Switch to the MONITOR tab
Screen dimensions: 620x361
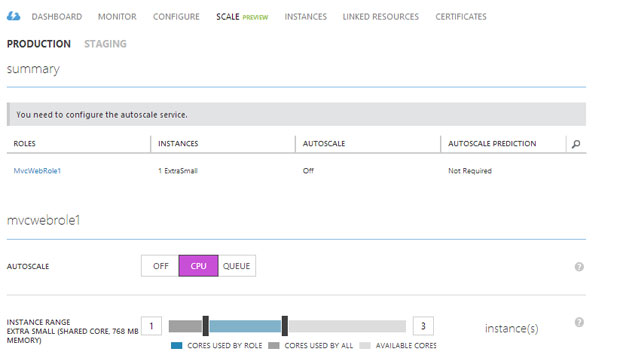117,17
